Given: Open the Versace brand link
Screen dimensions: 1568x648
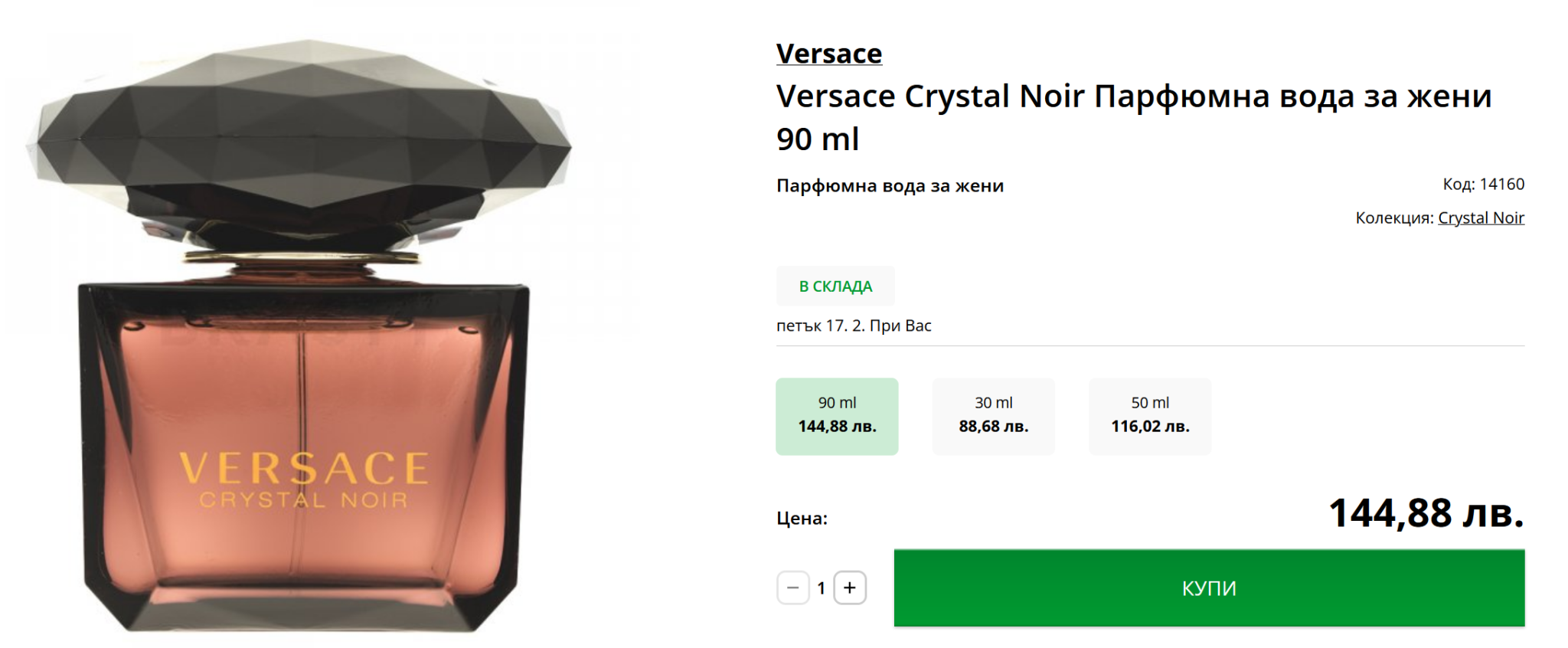Looking at the screenshot, I should pyautogui.click(x=828, y=54).
